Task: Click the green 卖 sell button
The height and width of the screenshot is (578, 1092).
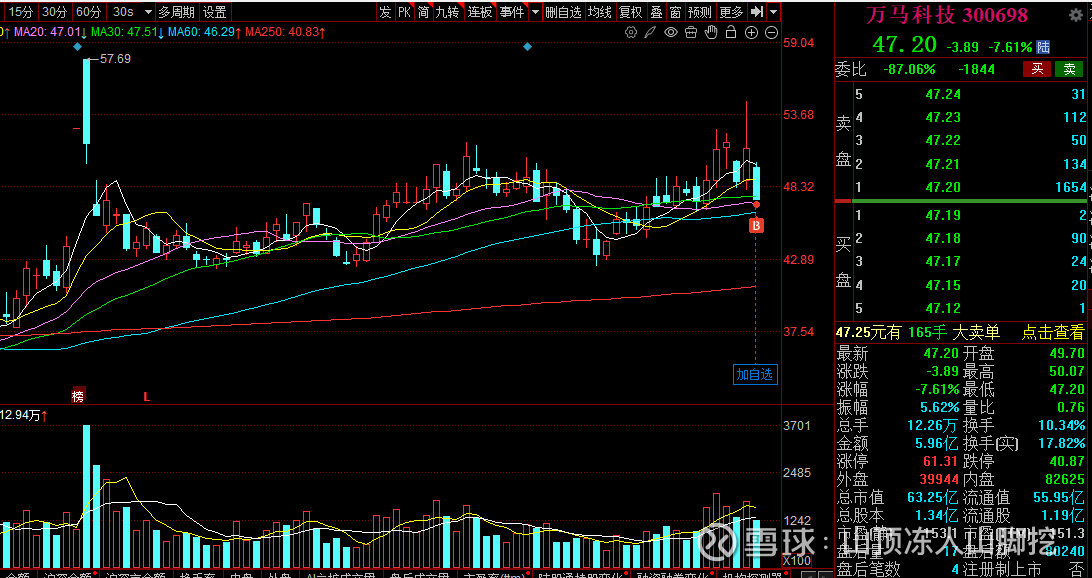Action: 1069,69
